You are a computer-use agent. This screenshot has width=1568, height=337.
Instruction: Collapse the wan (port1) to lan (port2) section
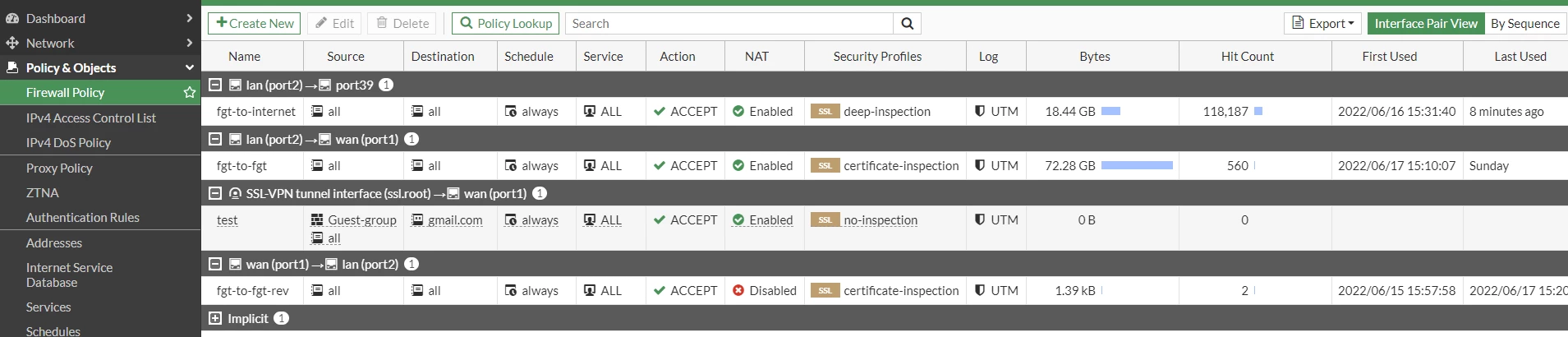coord(215,264)
